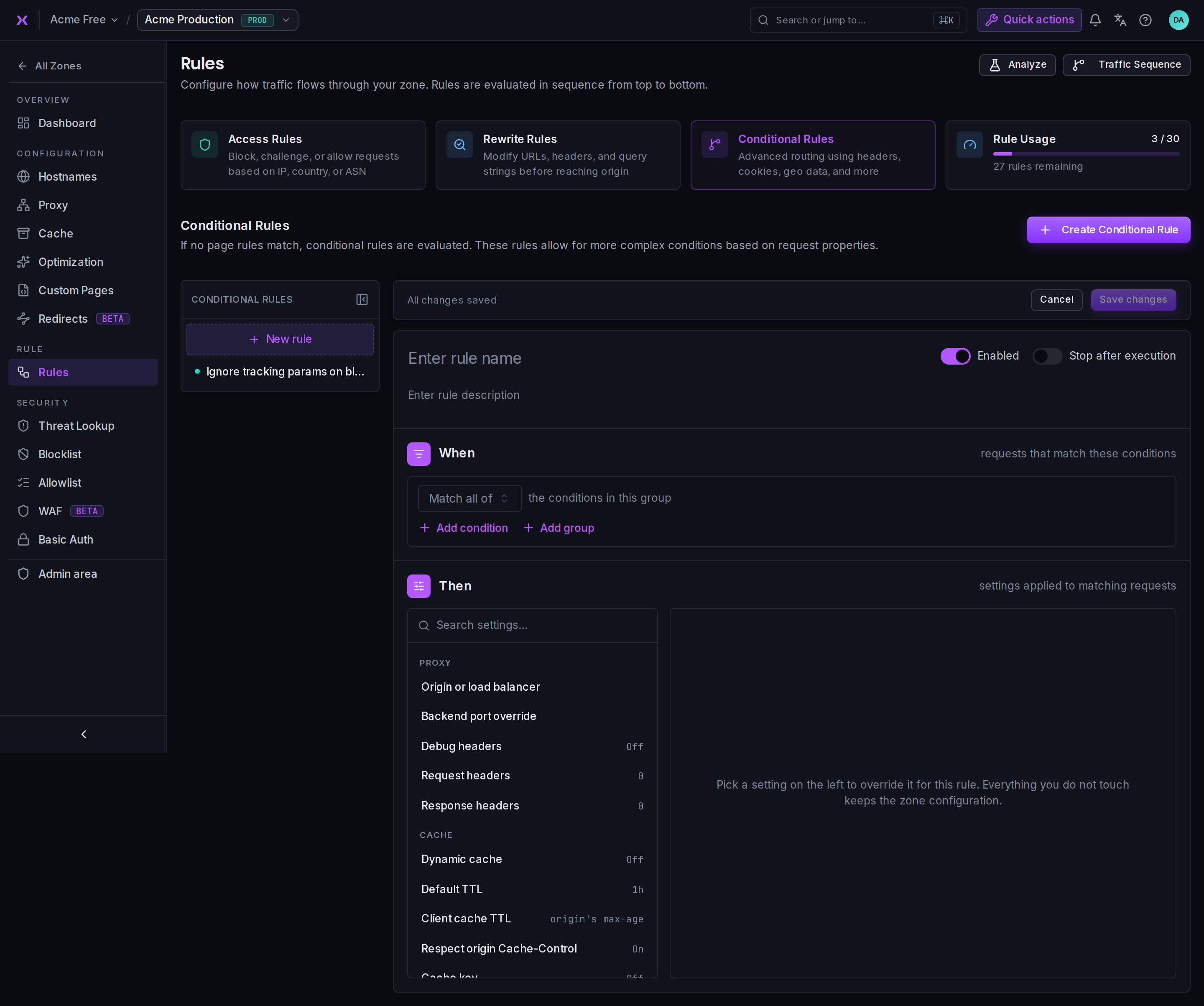Focus the Search or jump to field
The width and height of the screenshot is (1204, 1006).
click(858, 20)
